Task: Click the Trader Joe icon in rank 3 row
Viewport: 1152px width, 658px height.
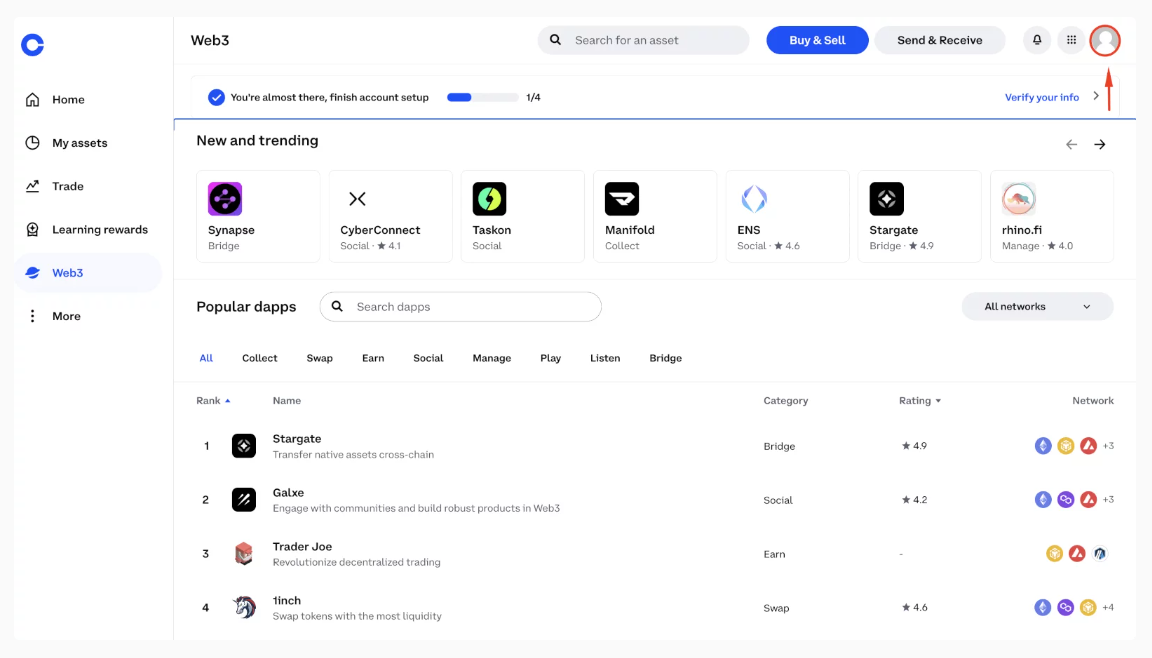Action: pyautogui.click(x=244, y=553)
